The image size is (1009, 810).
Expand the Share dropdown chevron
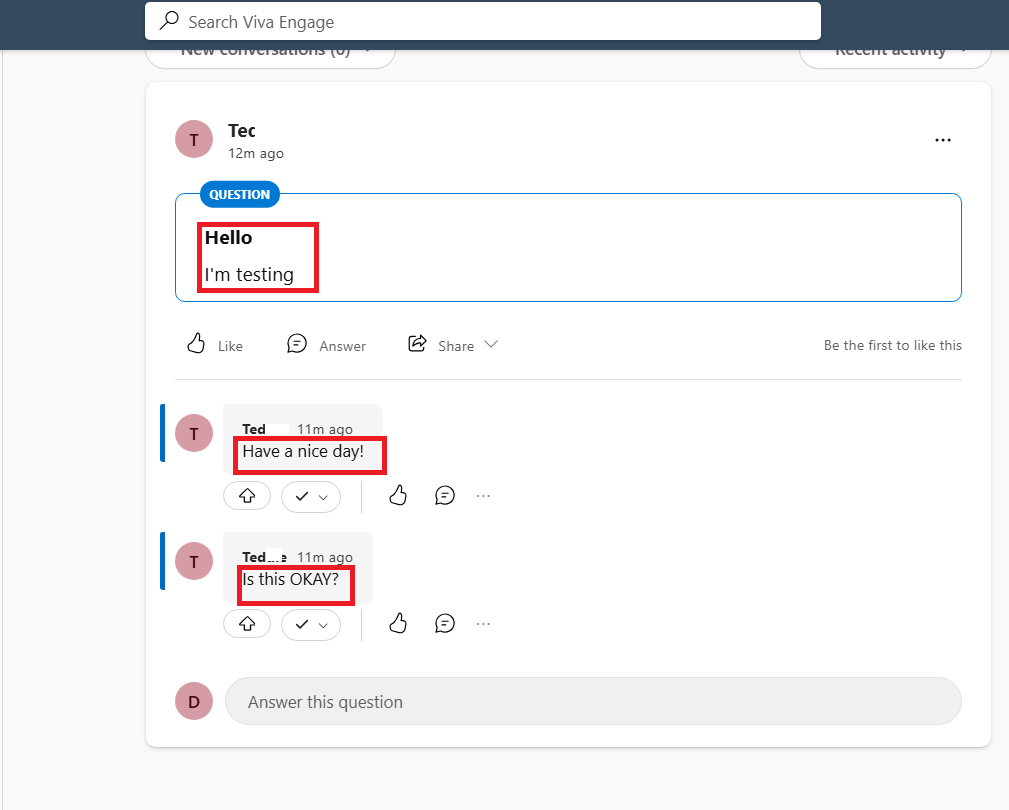(x=491, y=344)
